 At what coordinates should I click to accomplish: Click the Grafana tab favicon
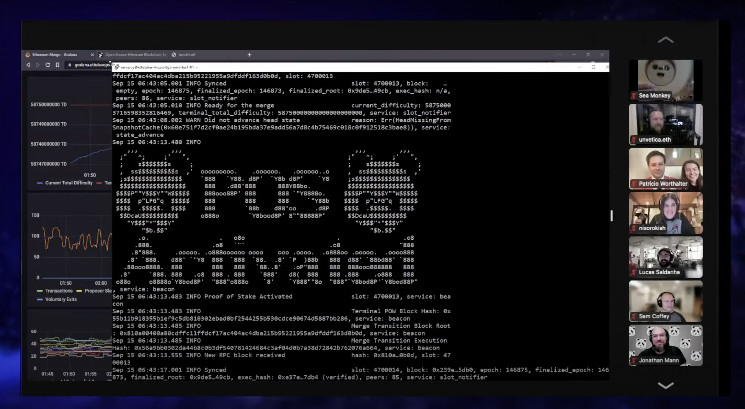[28, 55]
